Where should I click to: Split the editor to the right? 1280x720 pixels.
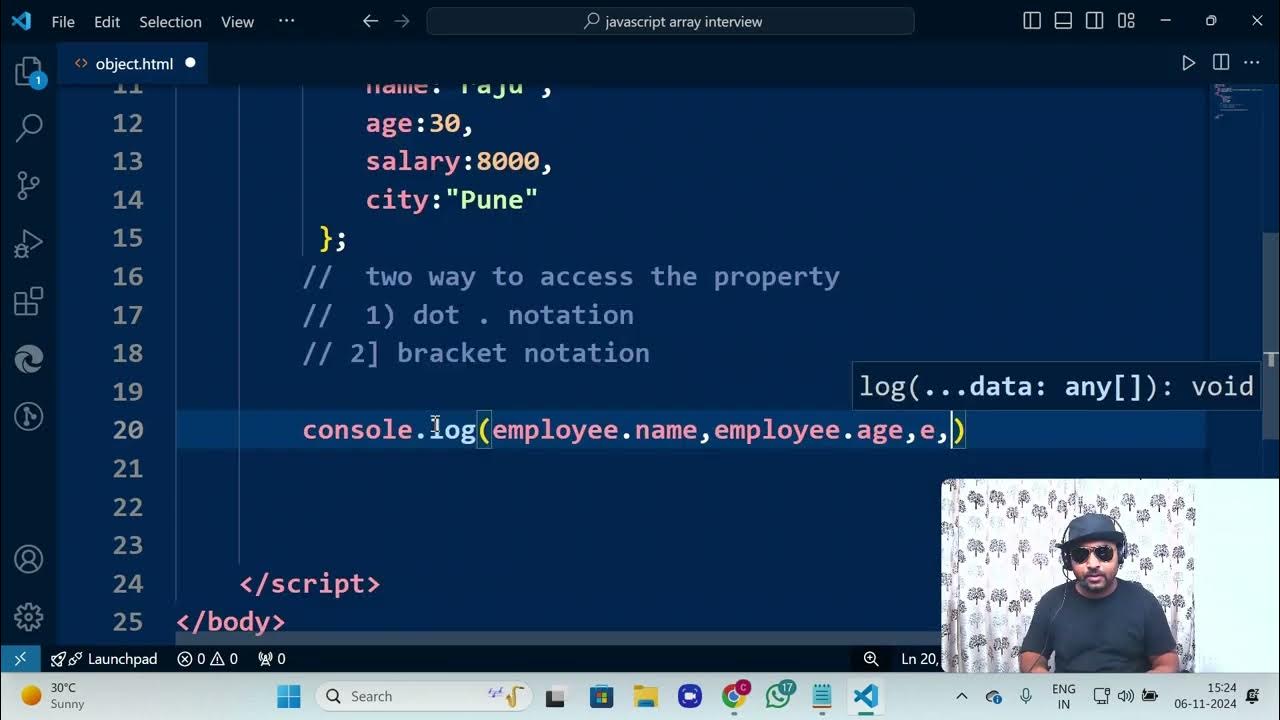pos(1221,63)
